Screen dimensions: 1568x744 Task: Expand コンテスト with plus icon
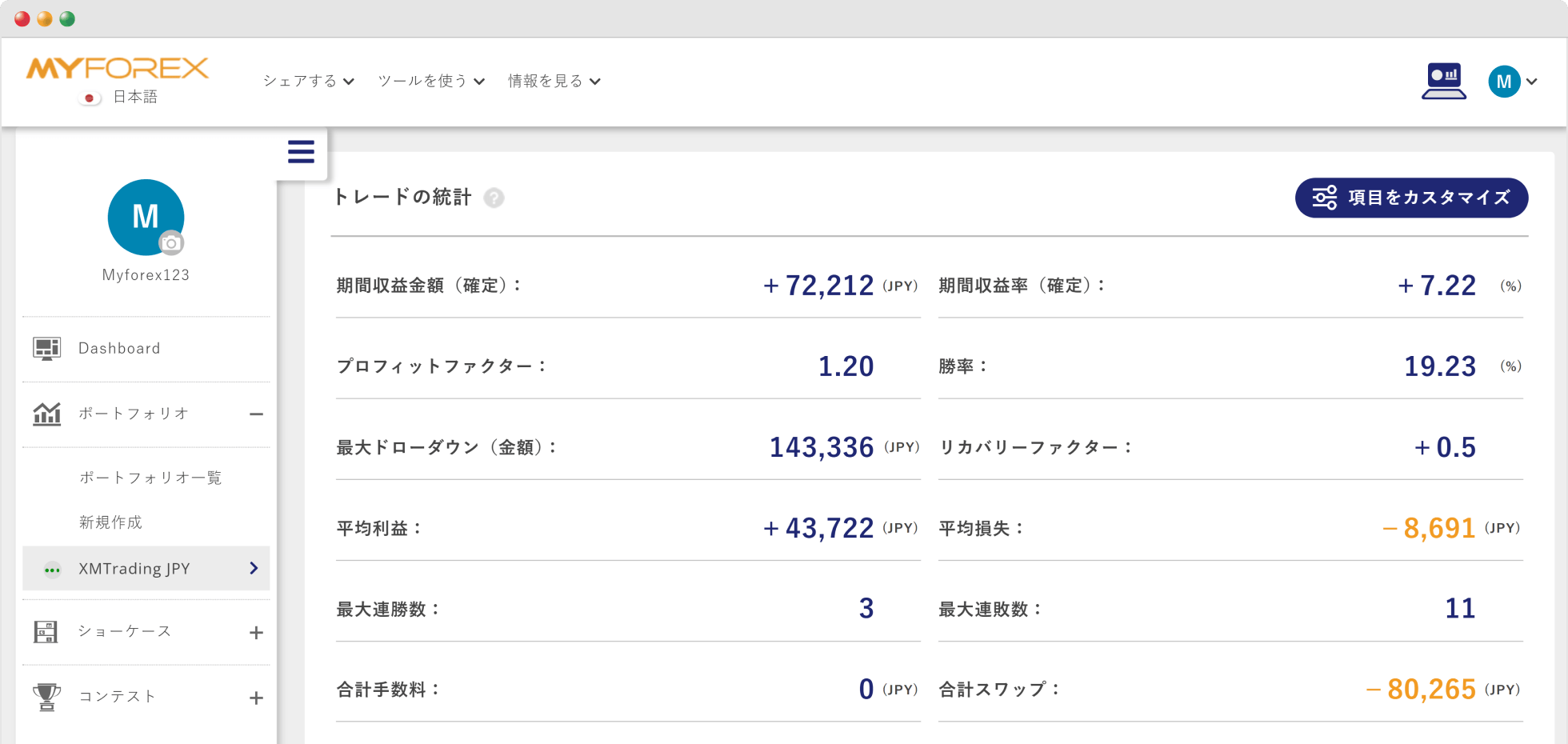[x=256, y=698]
